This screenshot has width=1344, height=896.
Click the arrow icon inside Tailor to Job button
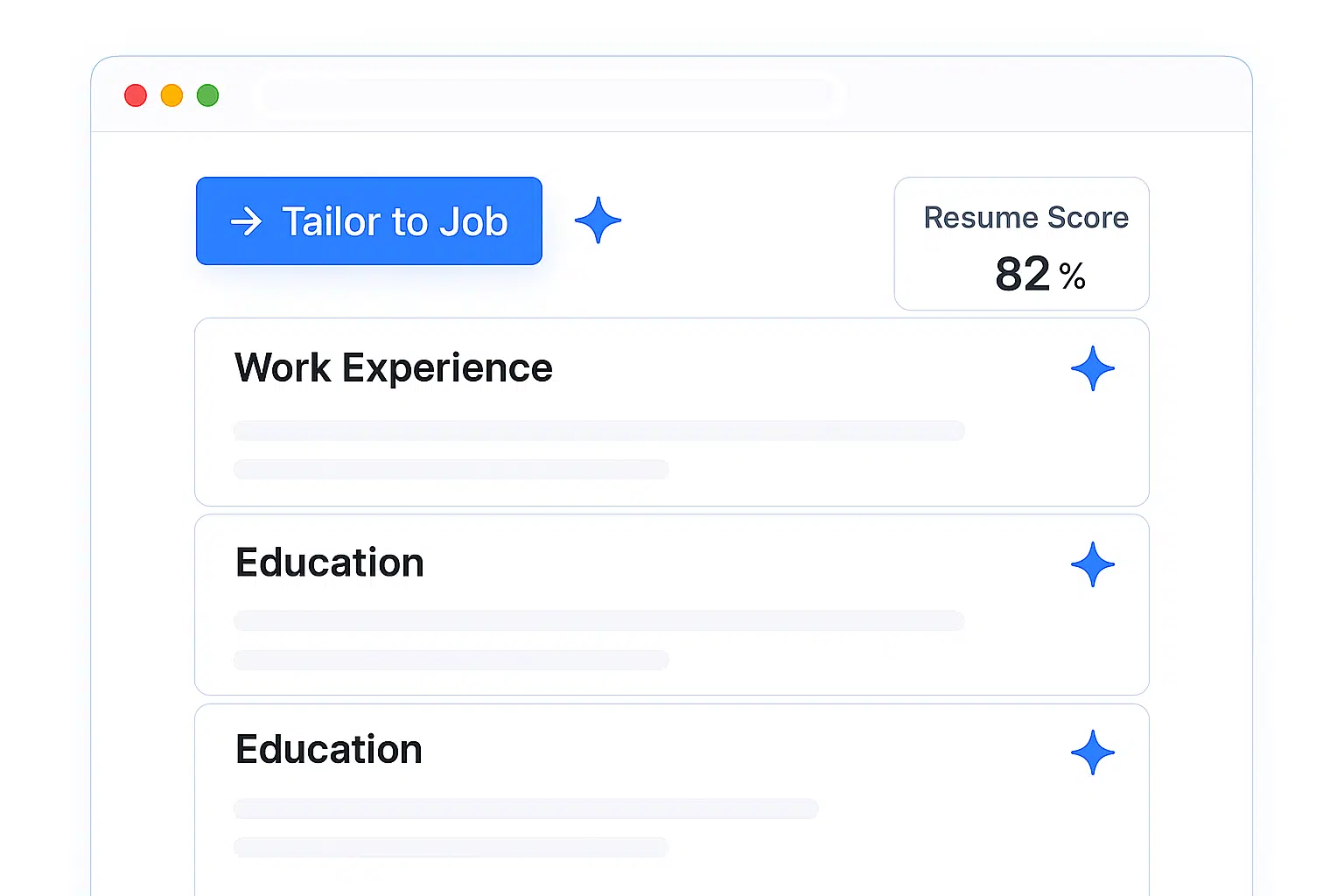[248, 221]
